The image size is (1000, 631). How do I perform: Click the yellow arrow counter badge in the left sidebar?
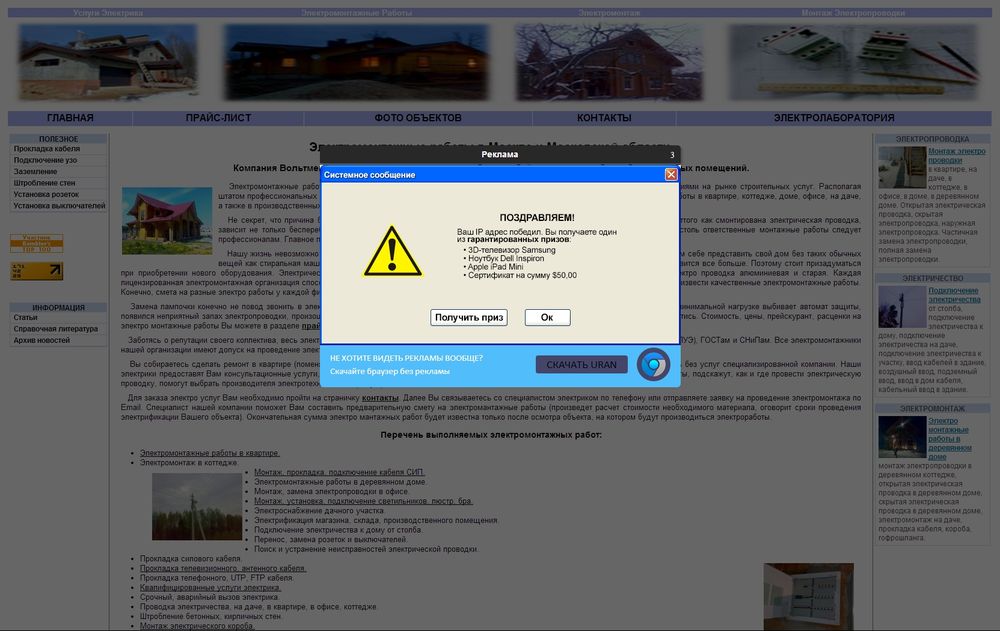tap(36, 271)
